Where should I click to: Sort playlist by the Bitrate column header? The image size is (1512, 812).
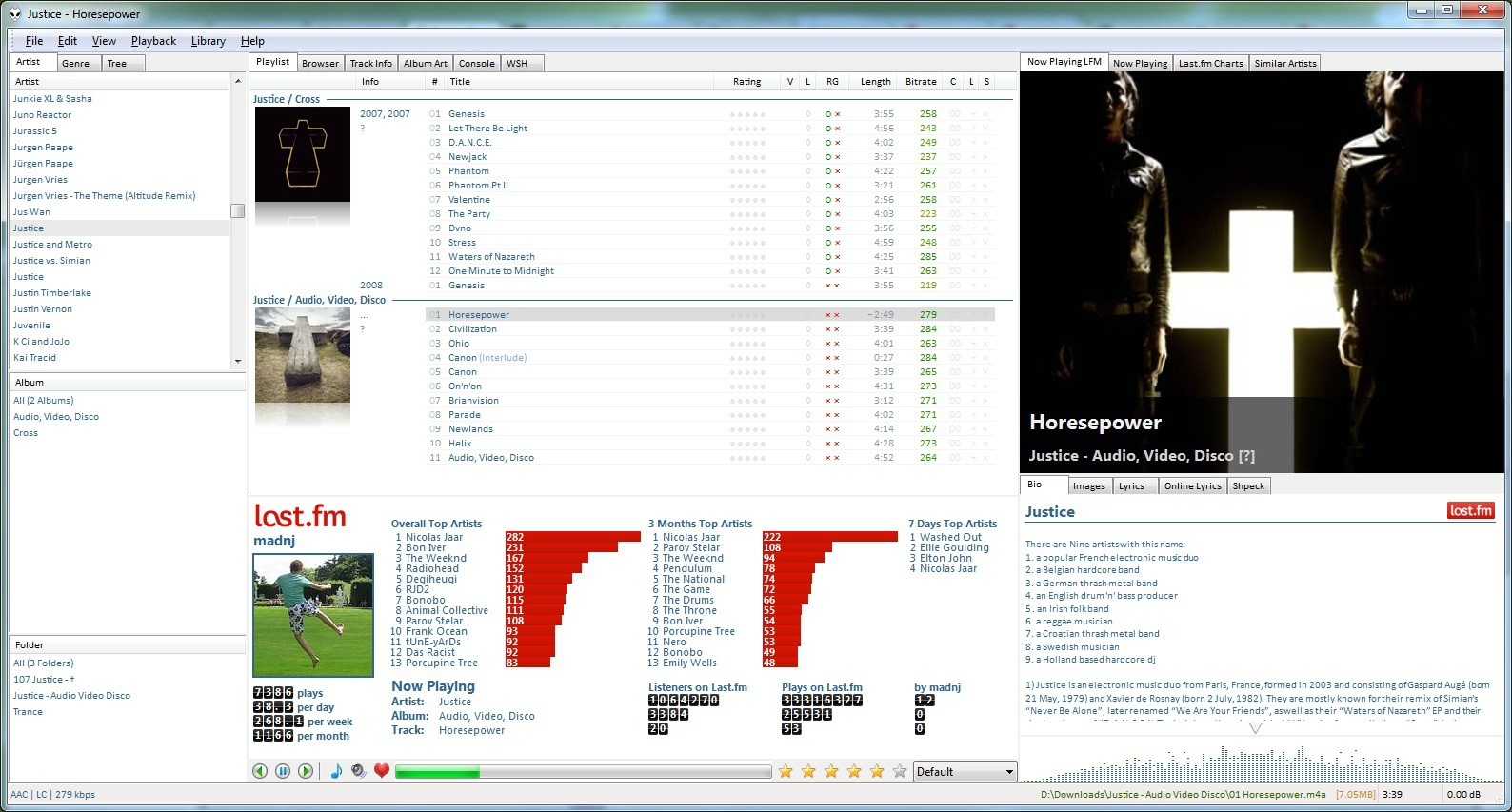click(921, 82)
